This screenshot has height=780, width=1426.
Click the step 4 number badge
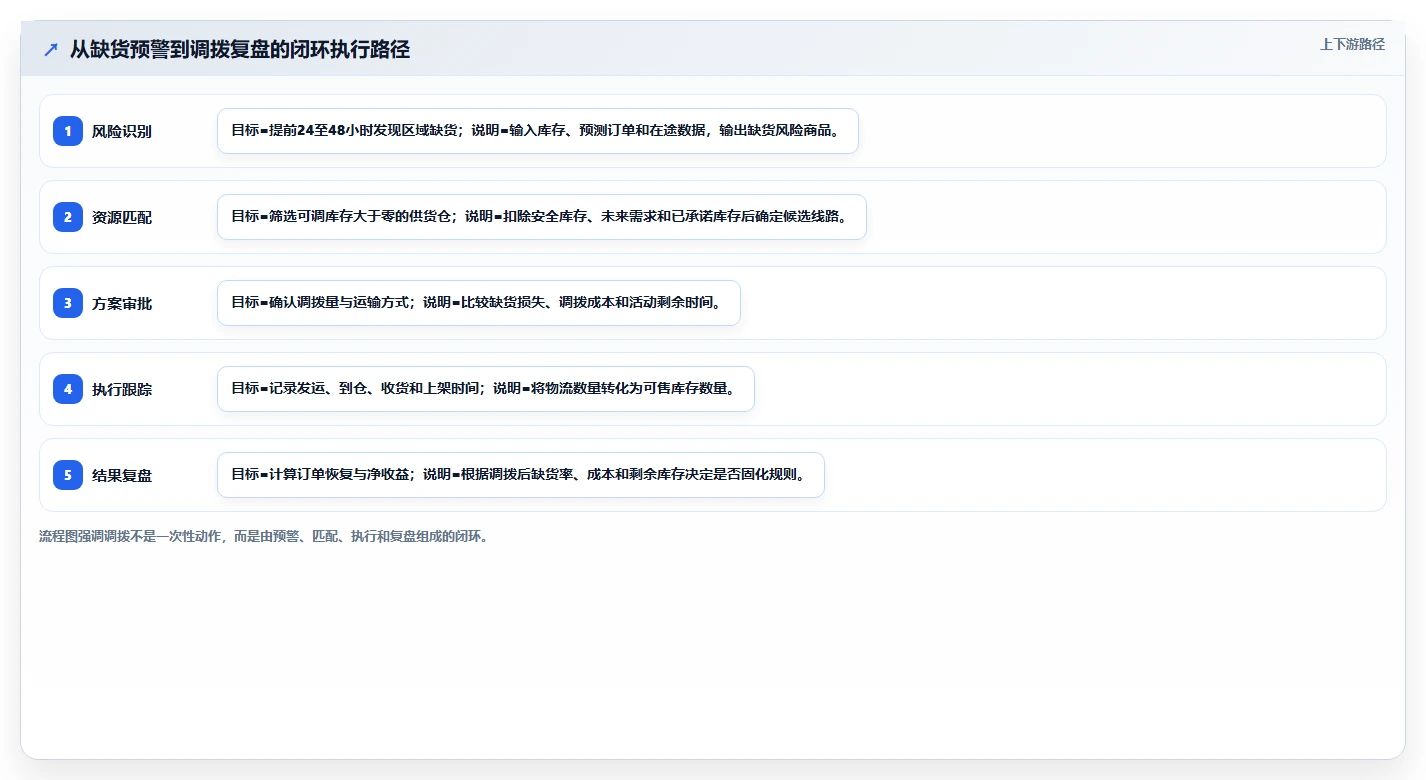[x=68, y=389]
